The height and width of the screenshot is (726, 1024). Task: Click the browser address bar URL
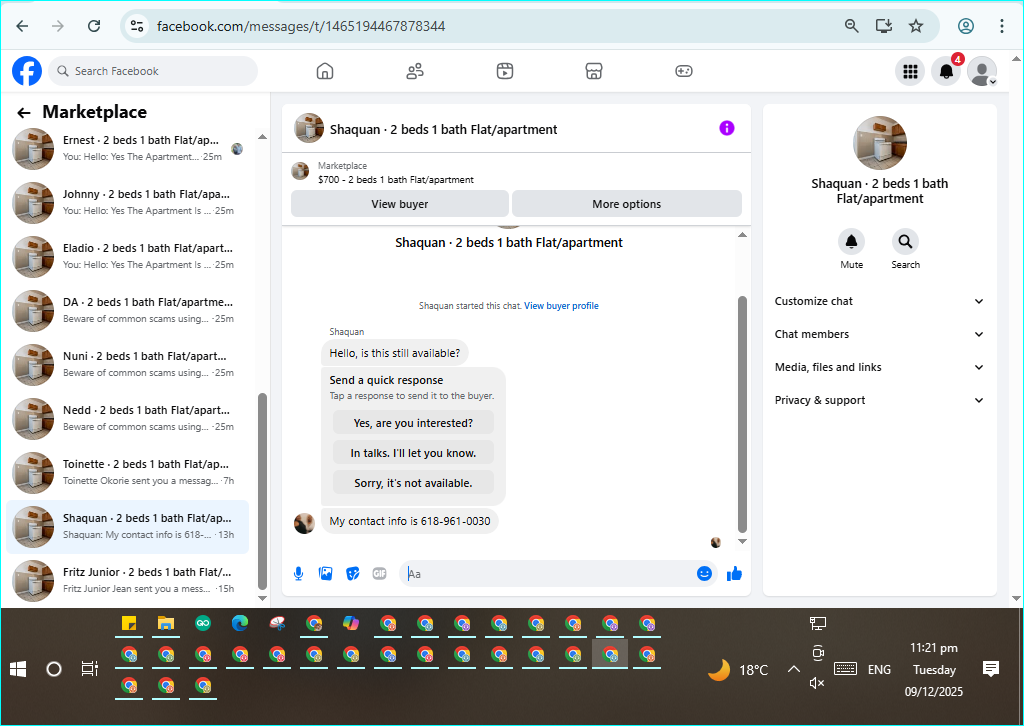301,26
